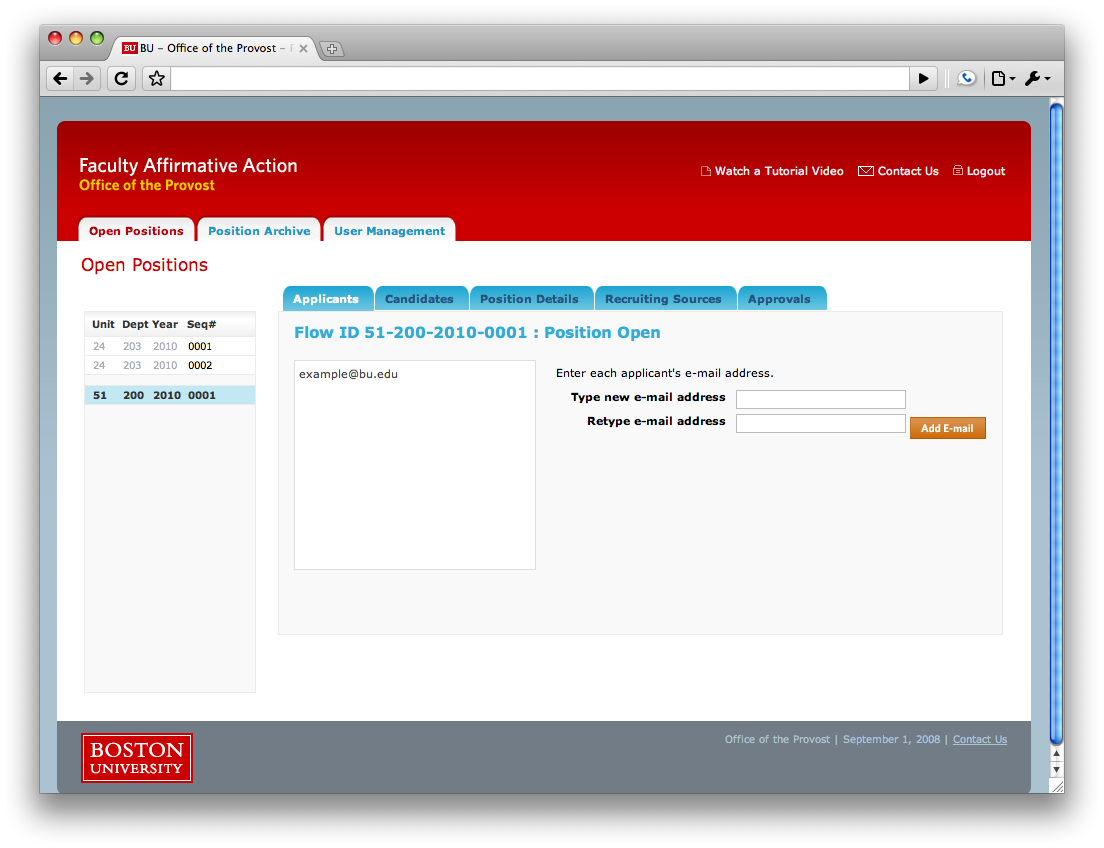
Task: Click the scrollbar up arrow
Action: tap(1056, 753)
